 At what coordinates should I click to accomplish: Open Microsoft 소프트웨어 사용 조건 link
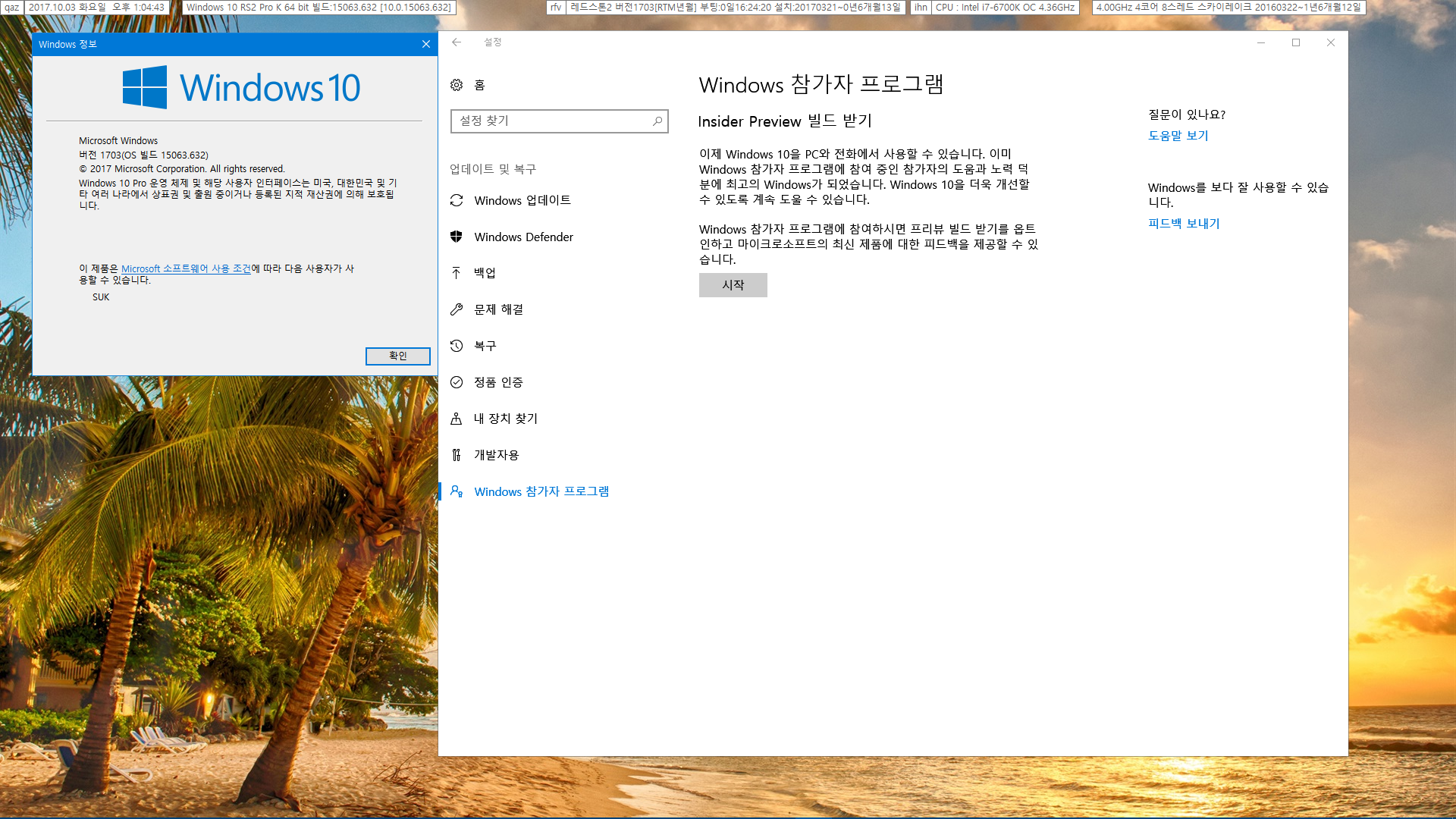tap(186, 268)
